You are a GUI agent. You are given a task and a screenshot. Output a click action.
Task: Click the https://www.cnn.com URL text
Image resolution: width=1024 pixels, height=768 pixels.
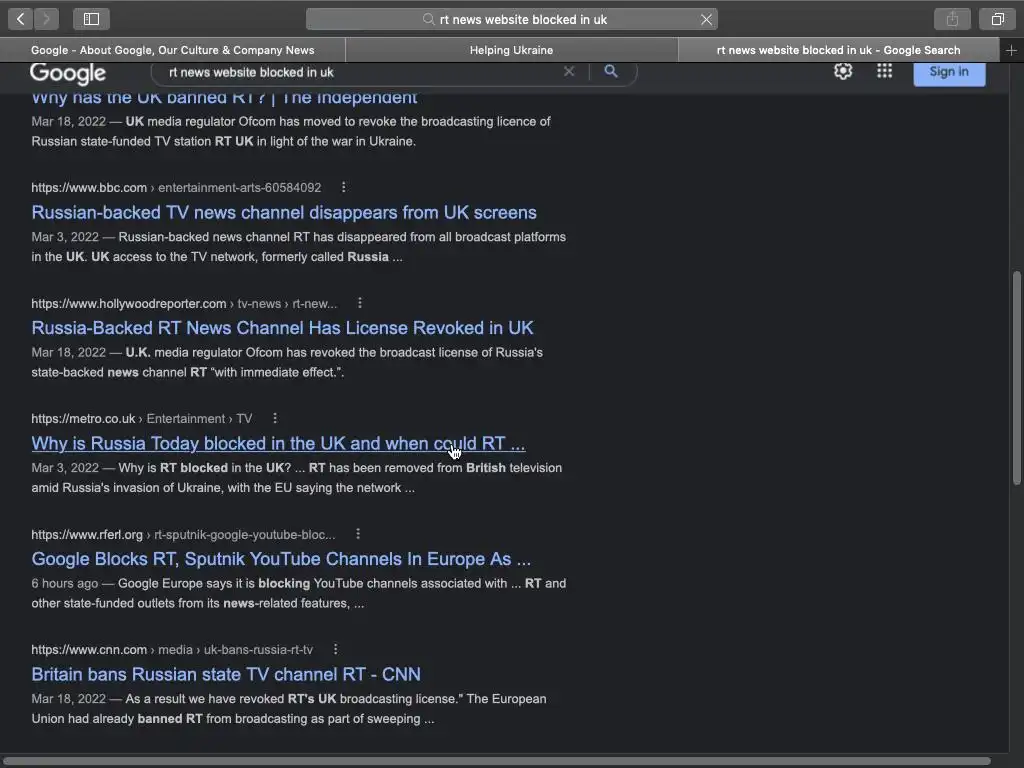coord(89,650)
